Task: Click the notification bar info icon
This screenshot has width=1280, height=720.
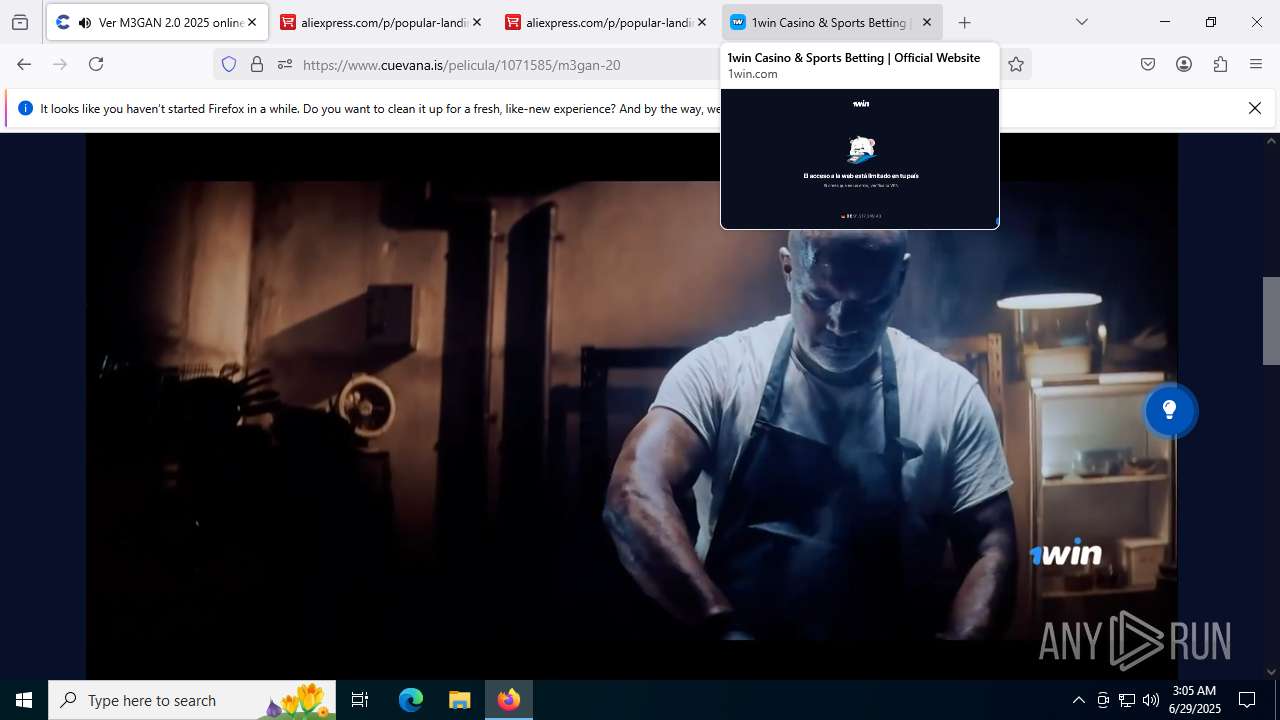Action: click(25, 108)
